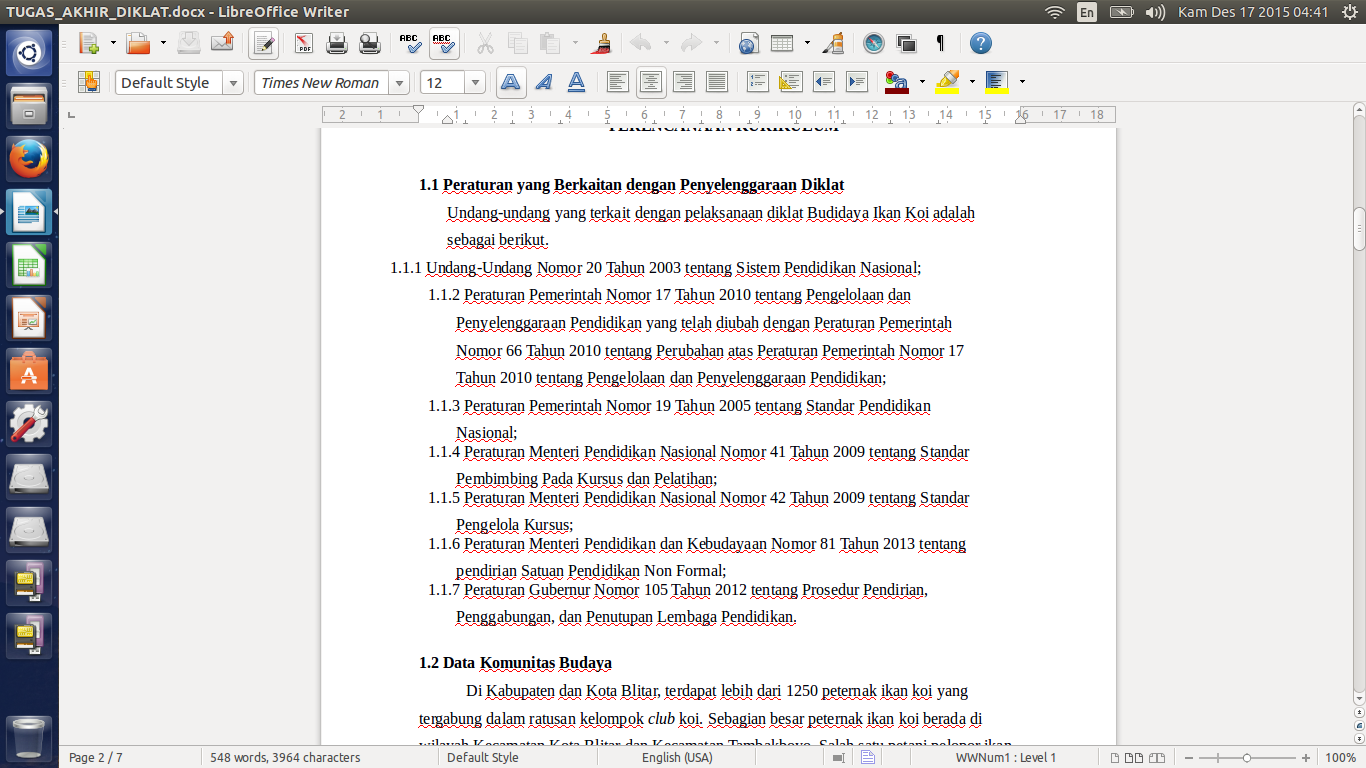Select two-page side-by-side view layout

1132,758
